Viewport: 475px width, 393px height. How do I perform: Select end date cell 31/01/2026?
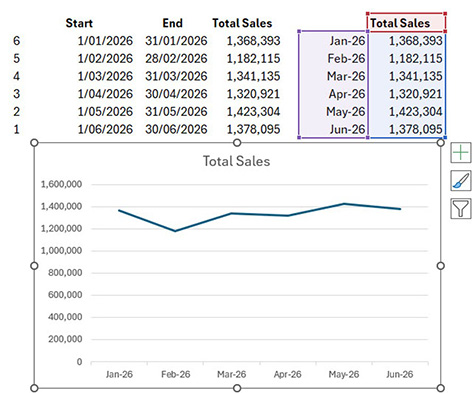coord(176,41)
